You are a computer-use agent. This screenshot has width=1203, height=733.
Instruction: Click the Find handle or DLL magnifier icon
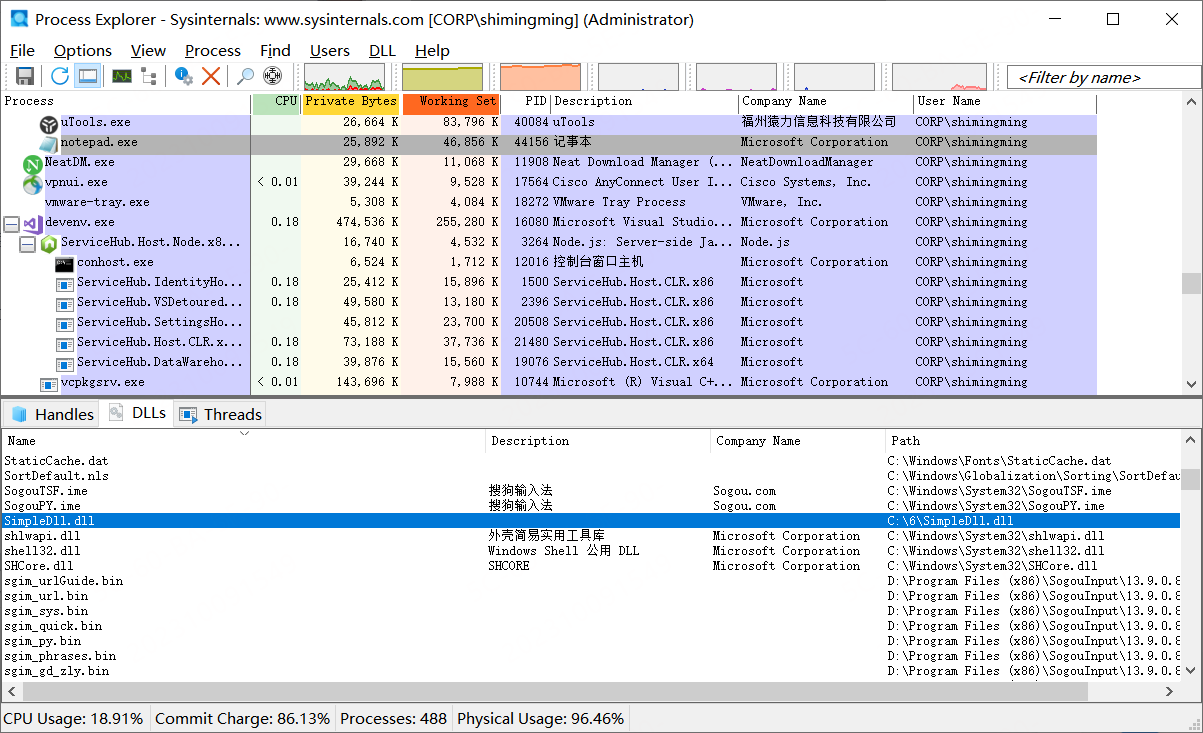245,77
